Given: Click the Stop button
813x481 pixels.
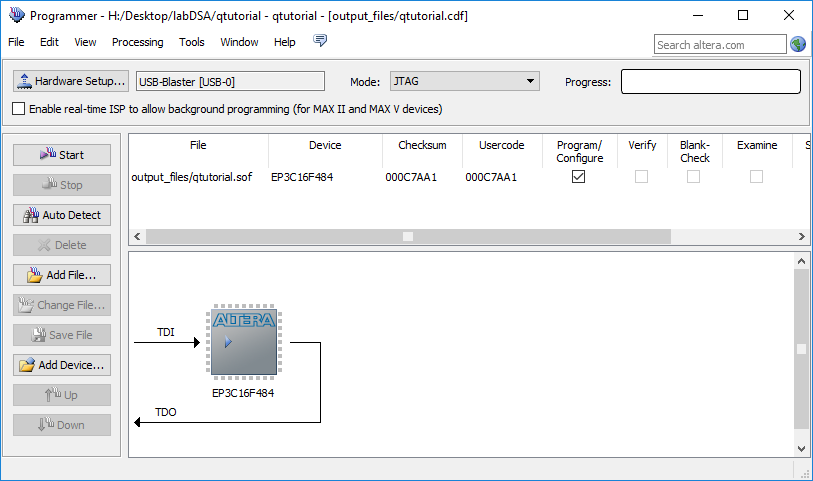Looking at the screenshot, I should (x=62, y=185).
